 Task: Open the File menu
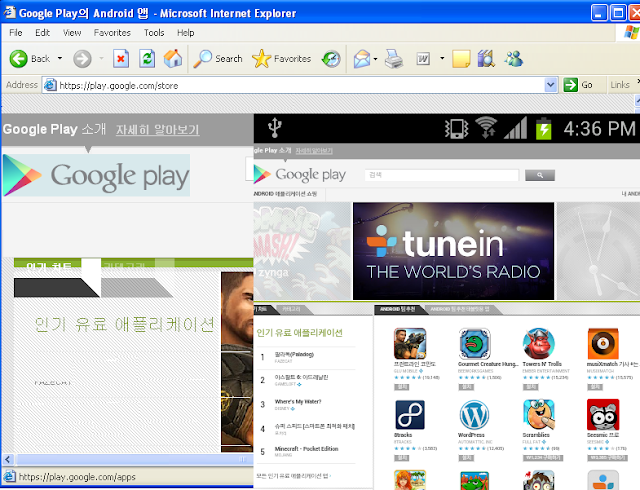pyautogui.click(x=16, y=33)
